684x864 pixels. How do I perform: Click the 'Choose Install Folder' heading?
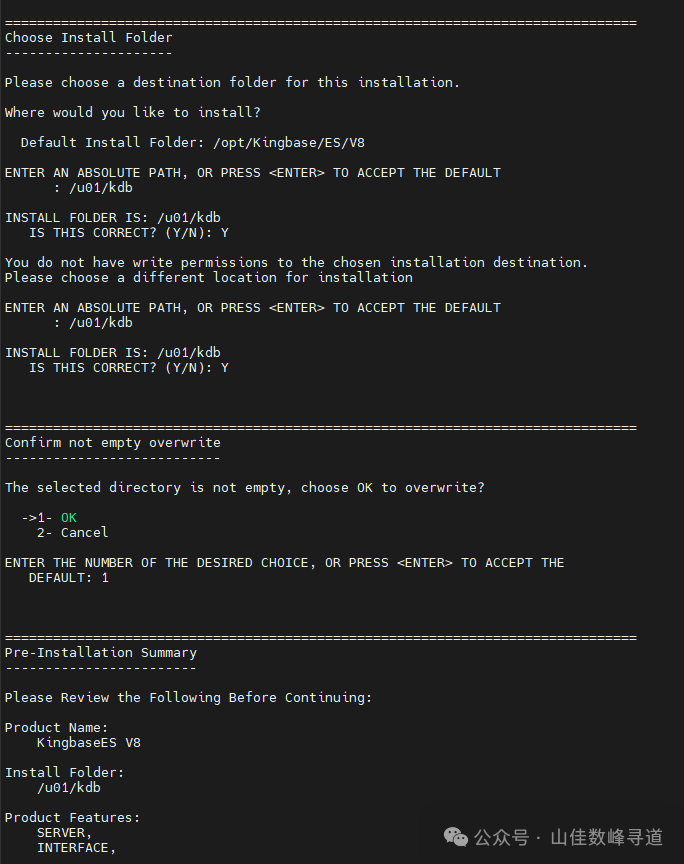89,37
